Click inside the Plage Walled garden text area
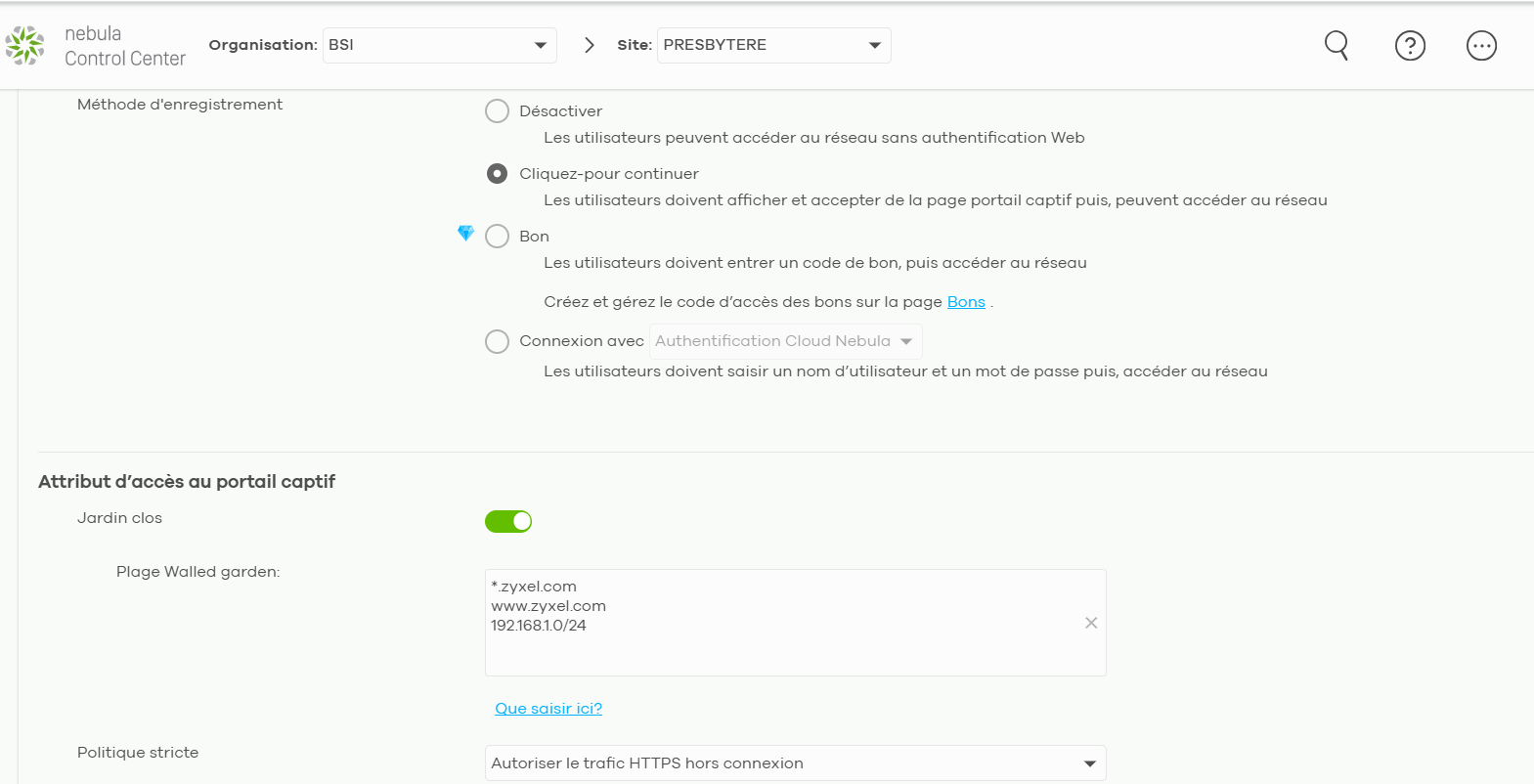 click(x=795, y=623)
